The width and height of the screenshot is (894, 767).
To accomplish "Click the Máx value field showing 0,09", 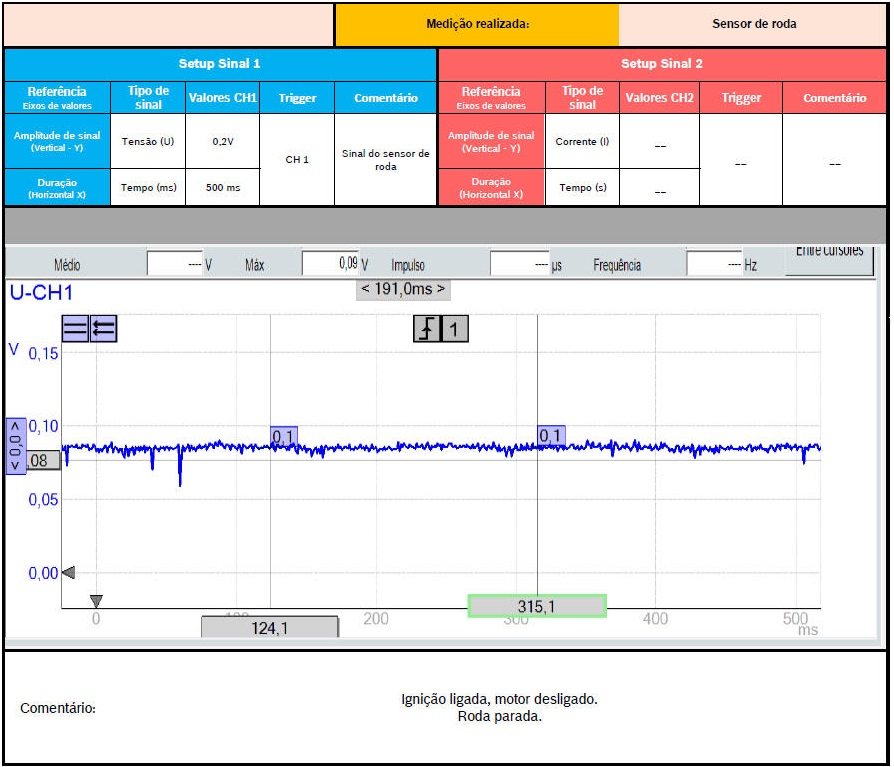I will [330, 264].
